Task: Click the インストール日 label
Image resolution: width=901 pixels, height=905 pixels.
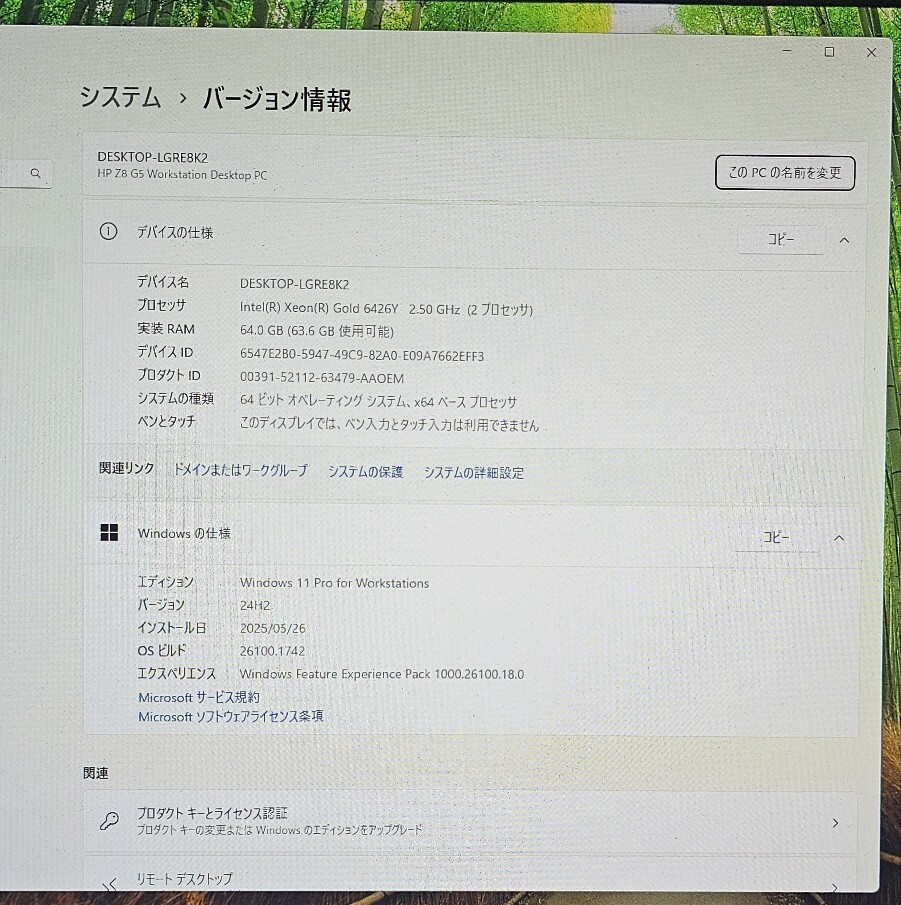Action: pyautogui.click(x=171, y=627)
